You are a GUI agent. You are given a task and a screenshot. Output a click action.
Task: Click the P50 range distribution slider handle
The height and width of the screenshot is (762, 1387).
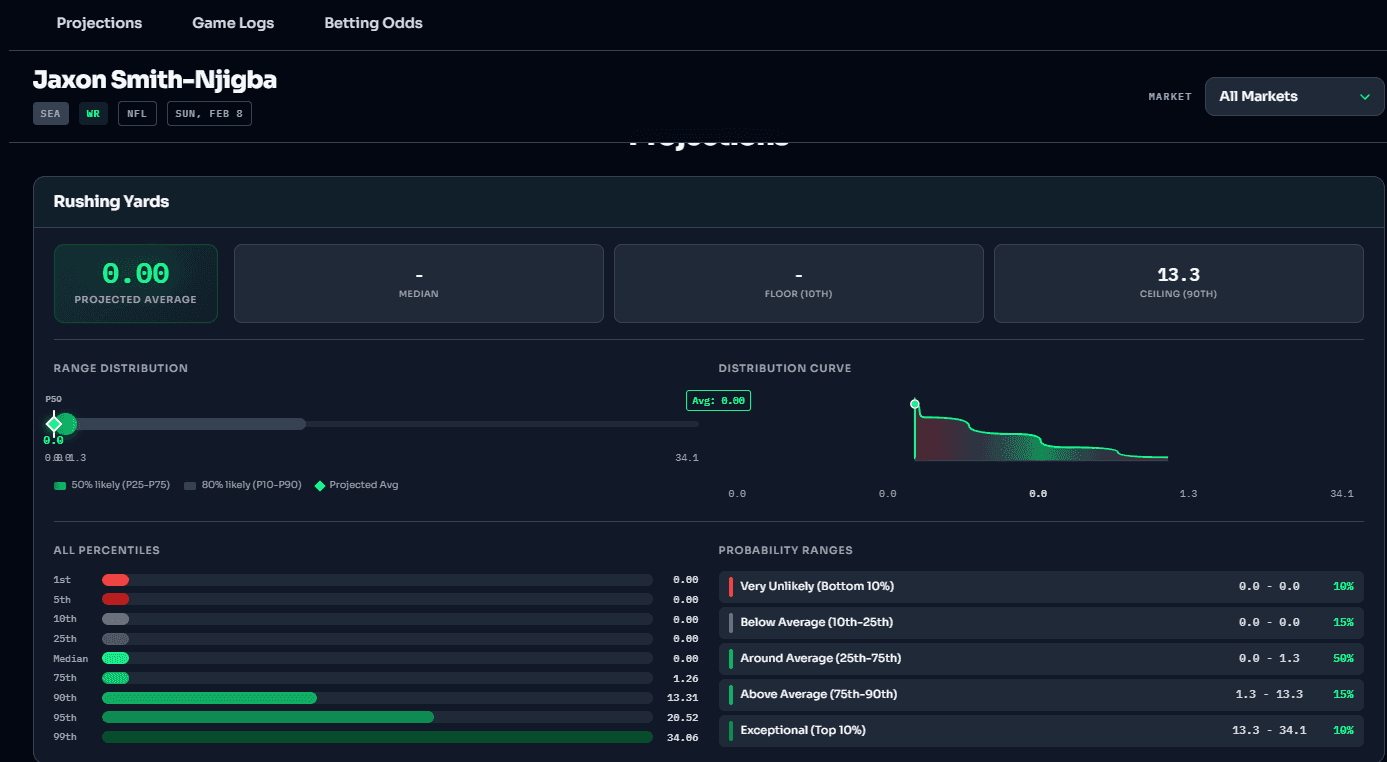click(x=56, y=423)
